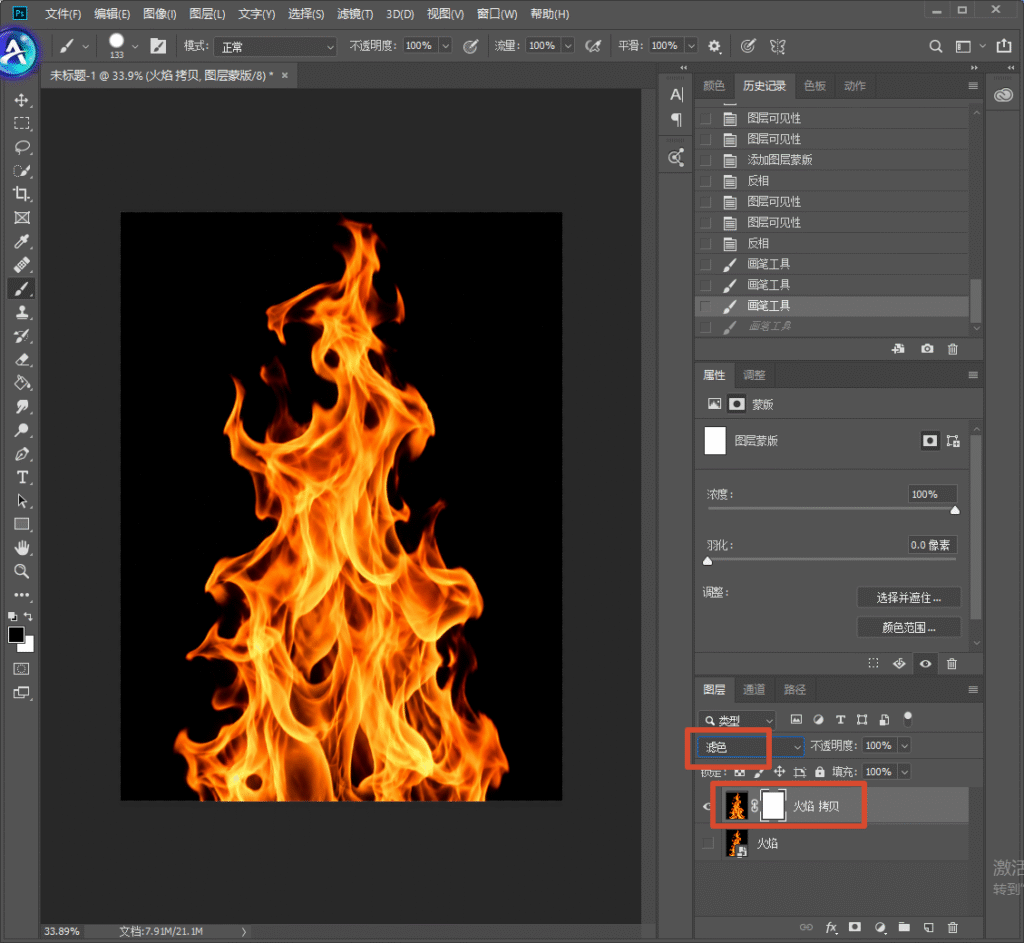The height and width of the screenshot is (943, 1024).
Task: Open brush settings gear in options bar
Action: tap(714, 46)
